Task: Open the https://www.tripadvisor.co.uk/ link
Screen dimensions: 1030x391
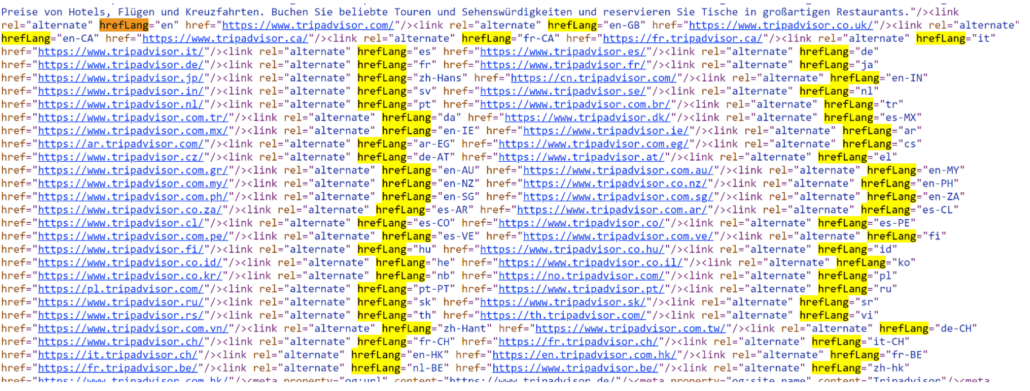Action: pos(781,25)
